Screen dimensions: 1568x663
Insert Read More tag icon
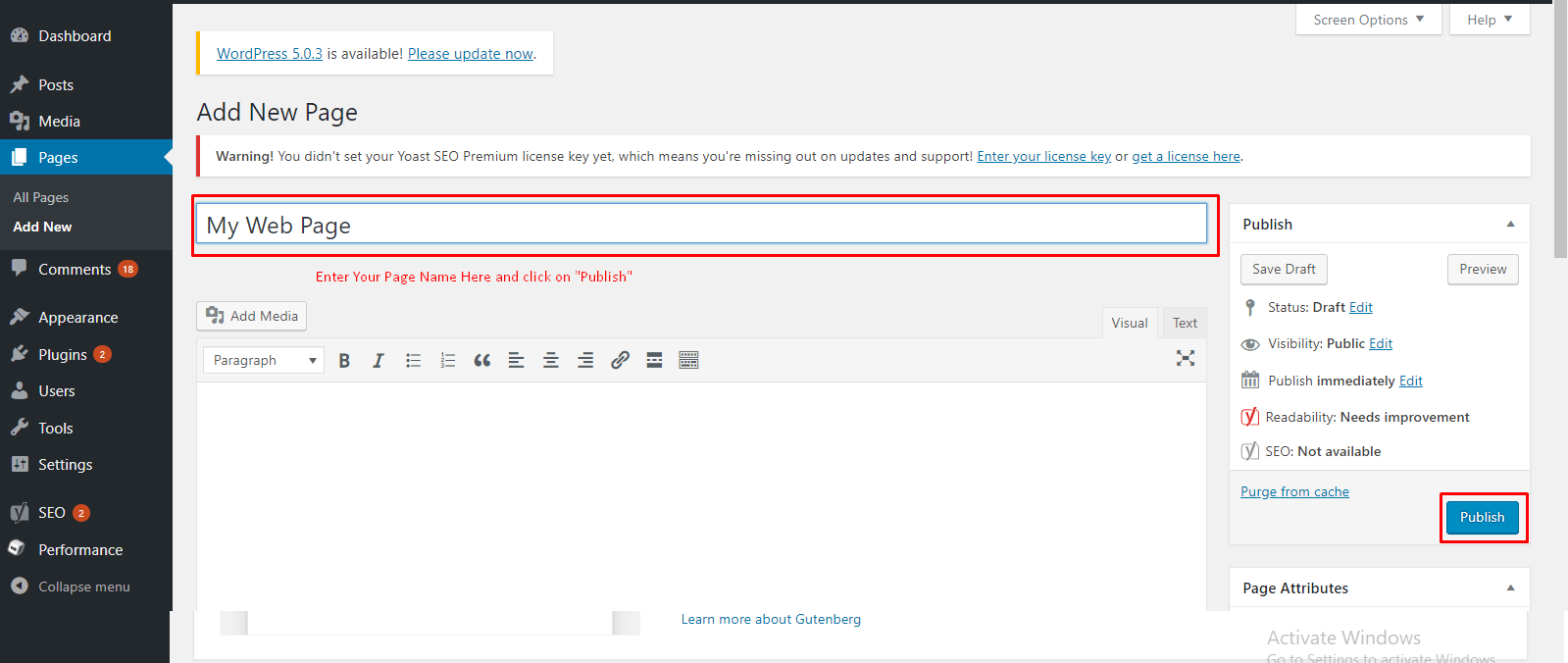pos(654,360)
